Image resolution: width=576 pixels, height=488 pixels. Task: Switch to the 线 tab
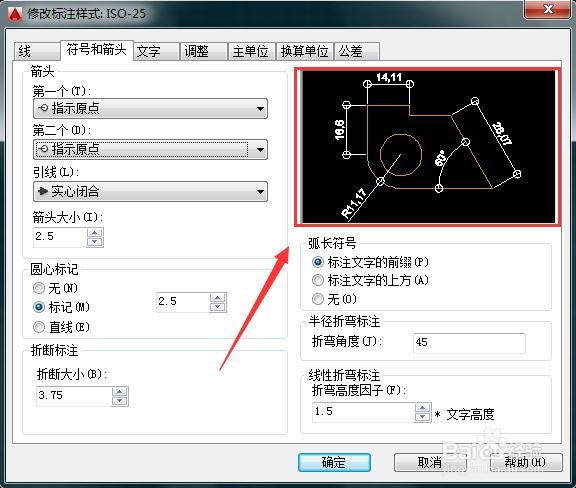(x=37, y=51)
